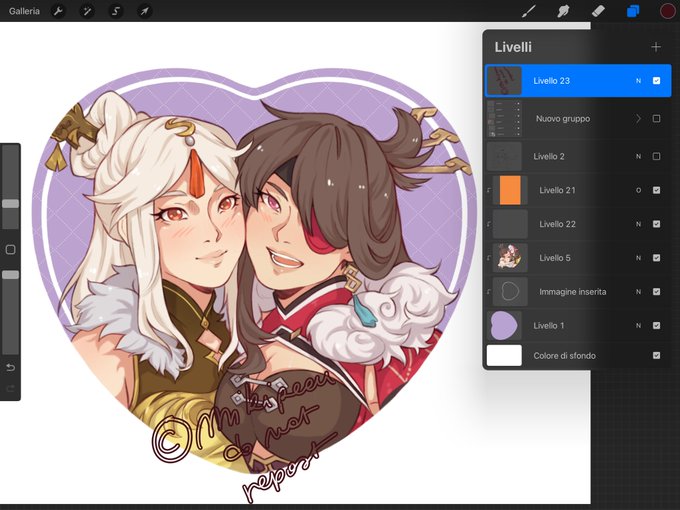Toggle Colore di sfondo visibility
This screenshot has width=680, height=510.
point(657,356)
